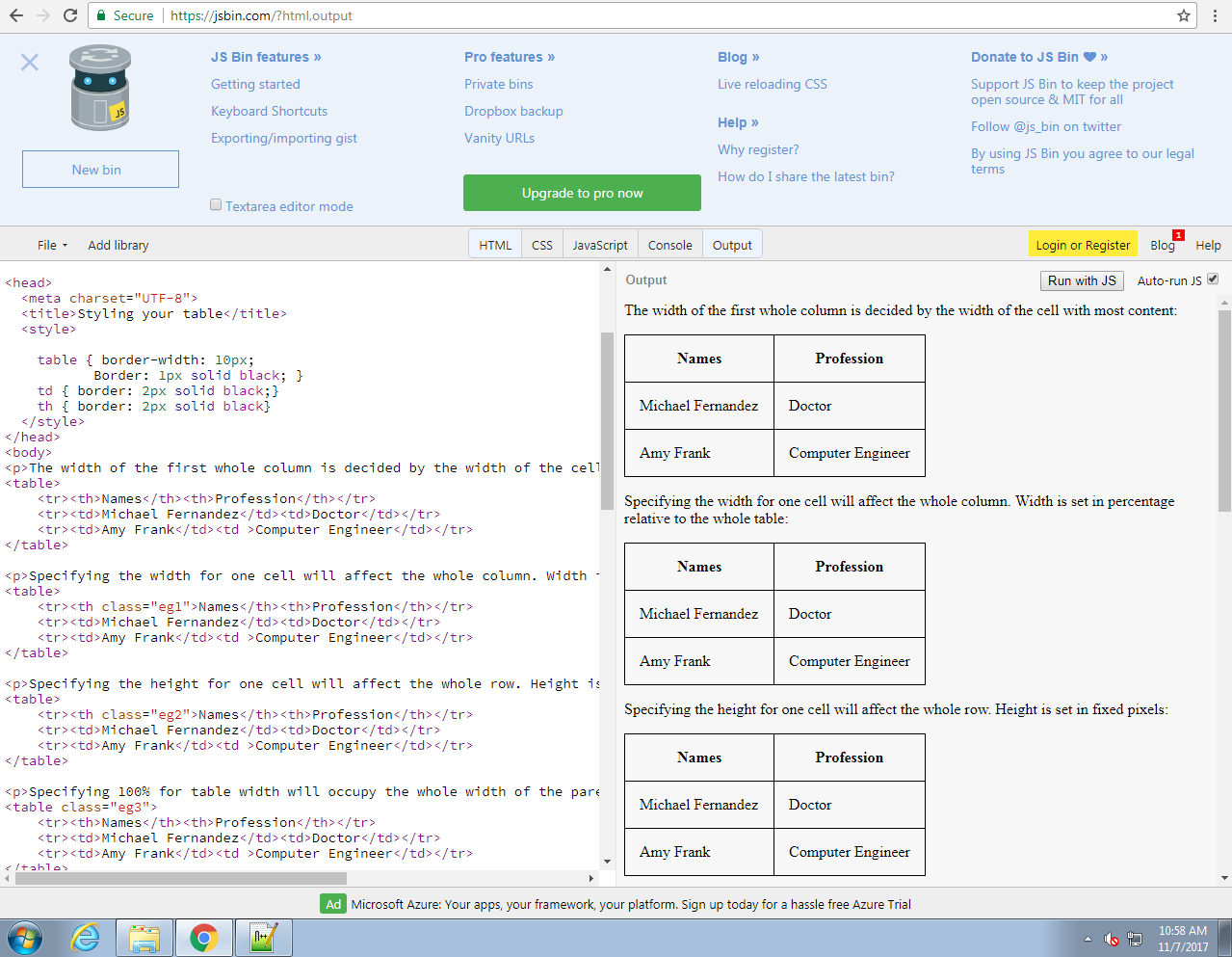Click the Chrome icon in the taskbar
The height and width of the screenshot is (957, 1232).
click(203, 938)
